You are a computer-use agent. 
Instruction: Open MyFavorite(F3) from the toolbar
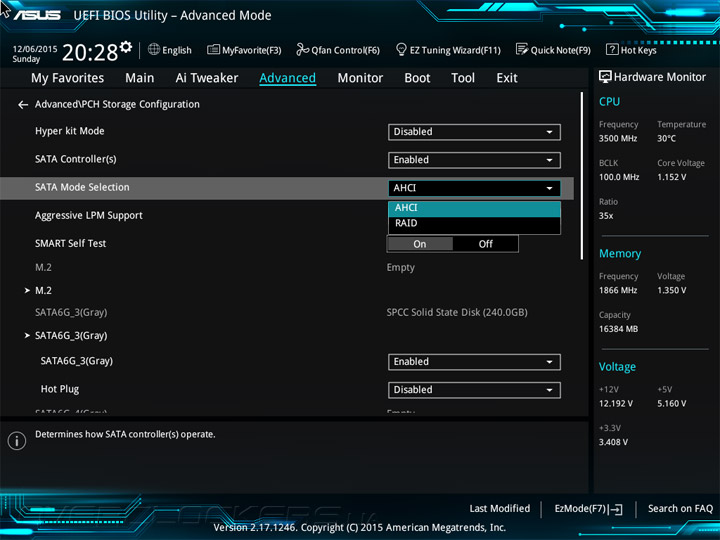pos(244,50)
